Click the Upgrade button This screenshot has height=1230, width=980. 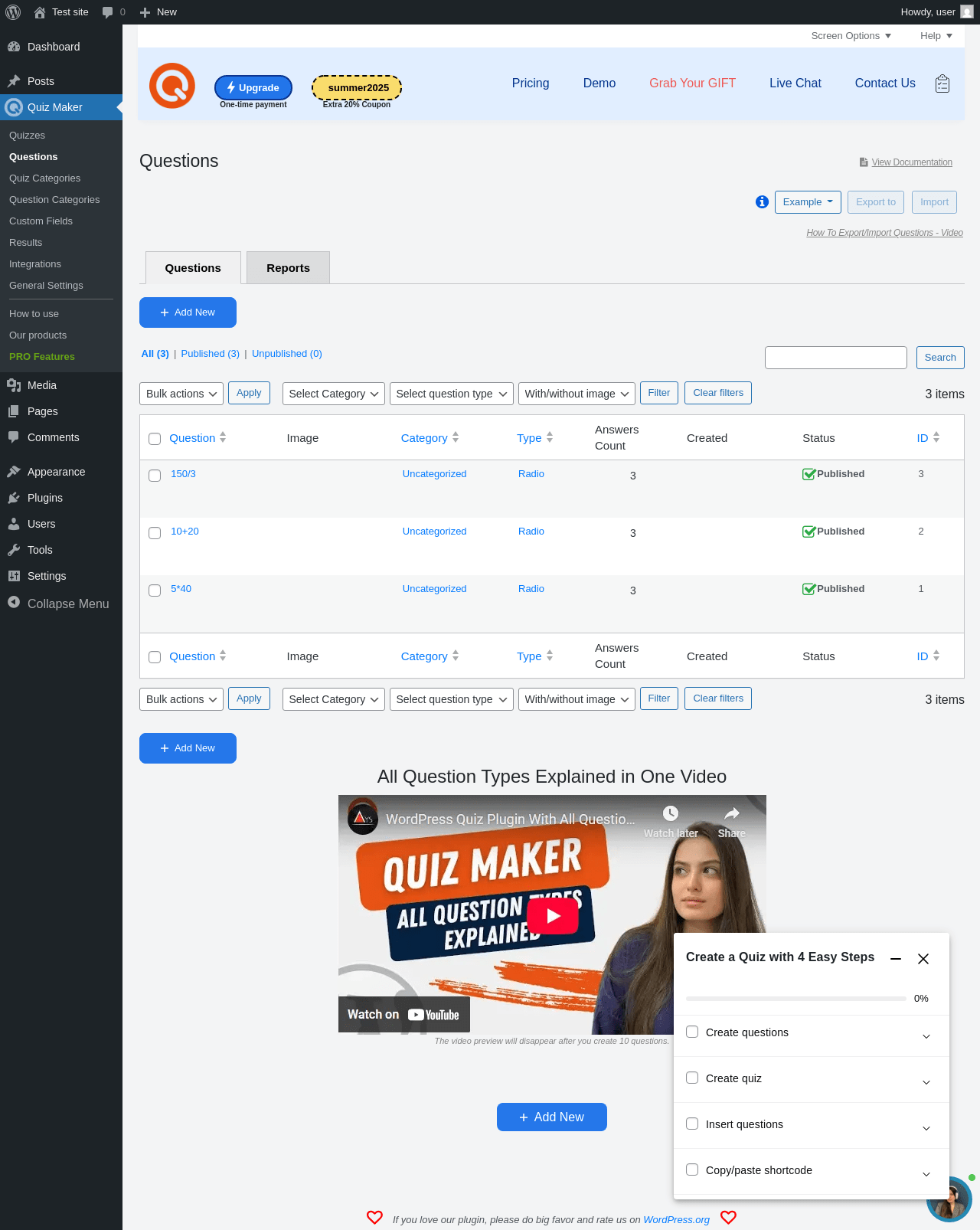[x=253, y=88]
